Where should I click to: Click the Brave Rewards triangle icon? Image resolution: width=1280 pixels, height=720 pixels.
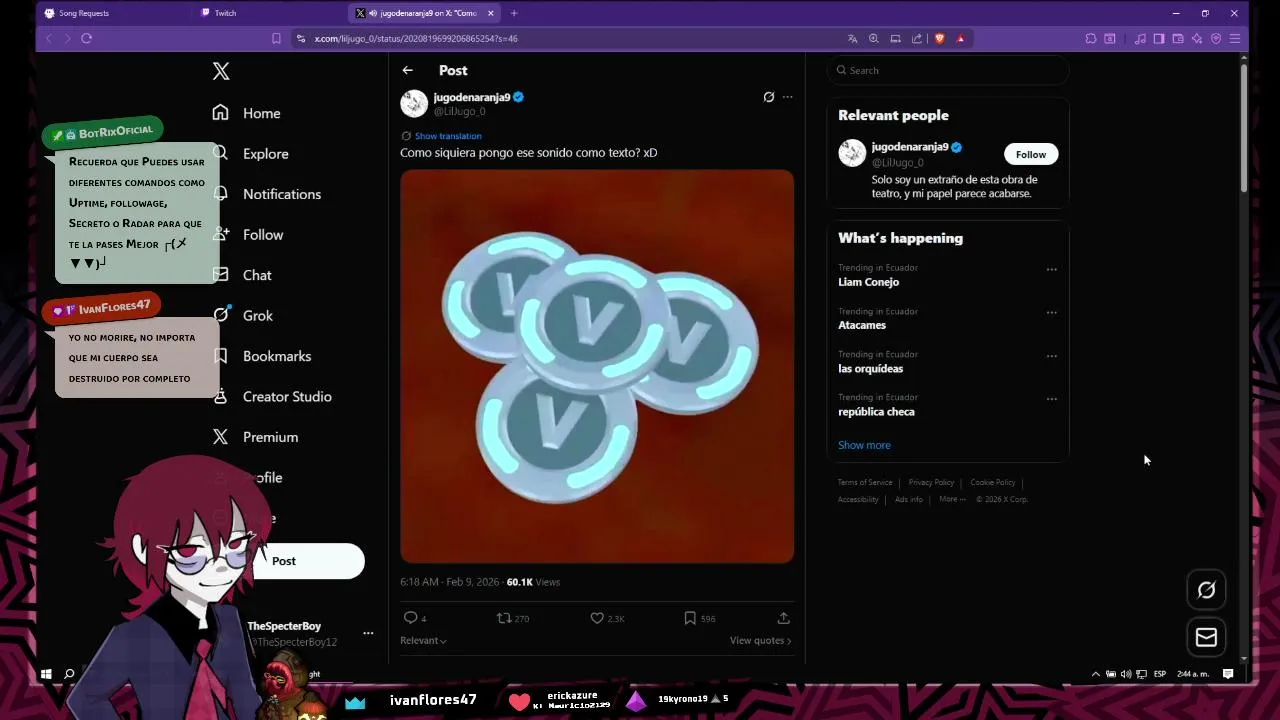(x=960, y=38)
